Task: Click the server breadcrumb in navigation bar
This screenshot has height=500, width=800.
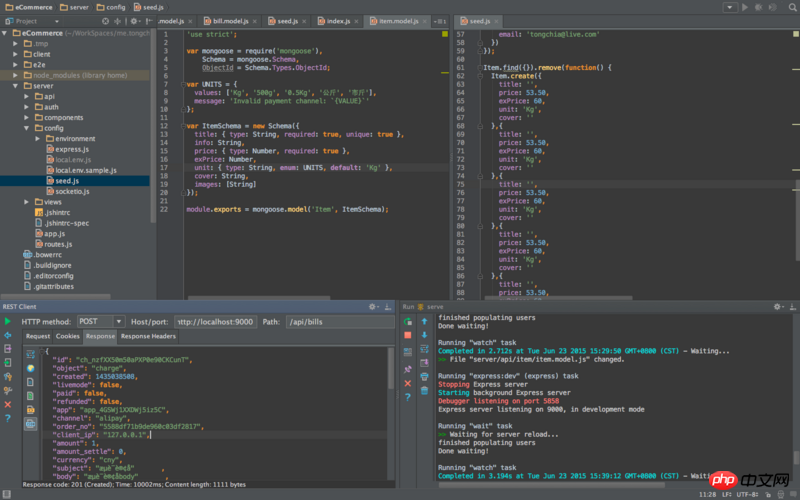Action: click(74, 7)
